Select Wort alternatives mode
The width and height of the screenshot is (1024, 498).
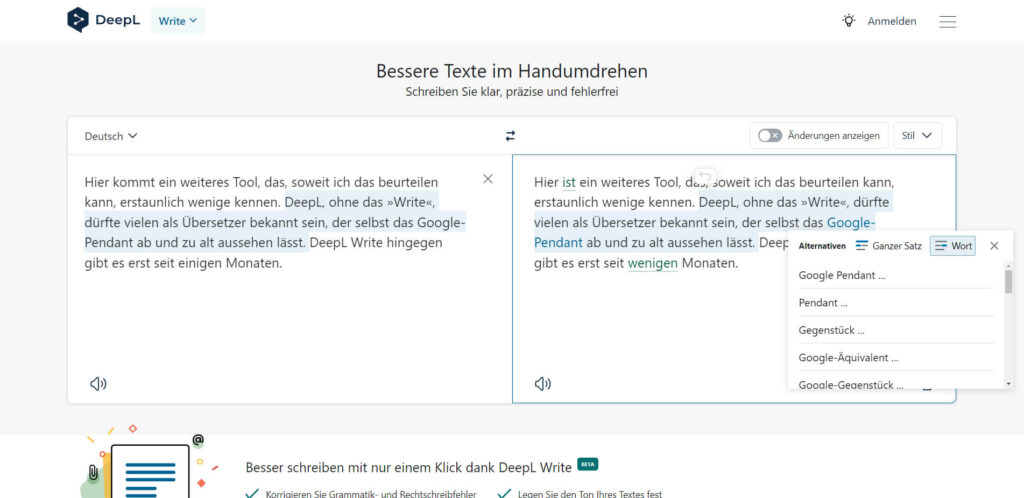953,246
